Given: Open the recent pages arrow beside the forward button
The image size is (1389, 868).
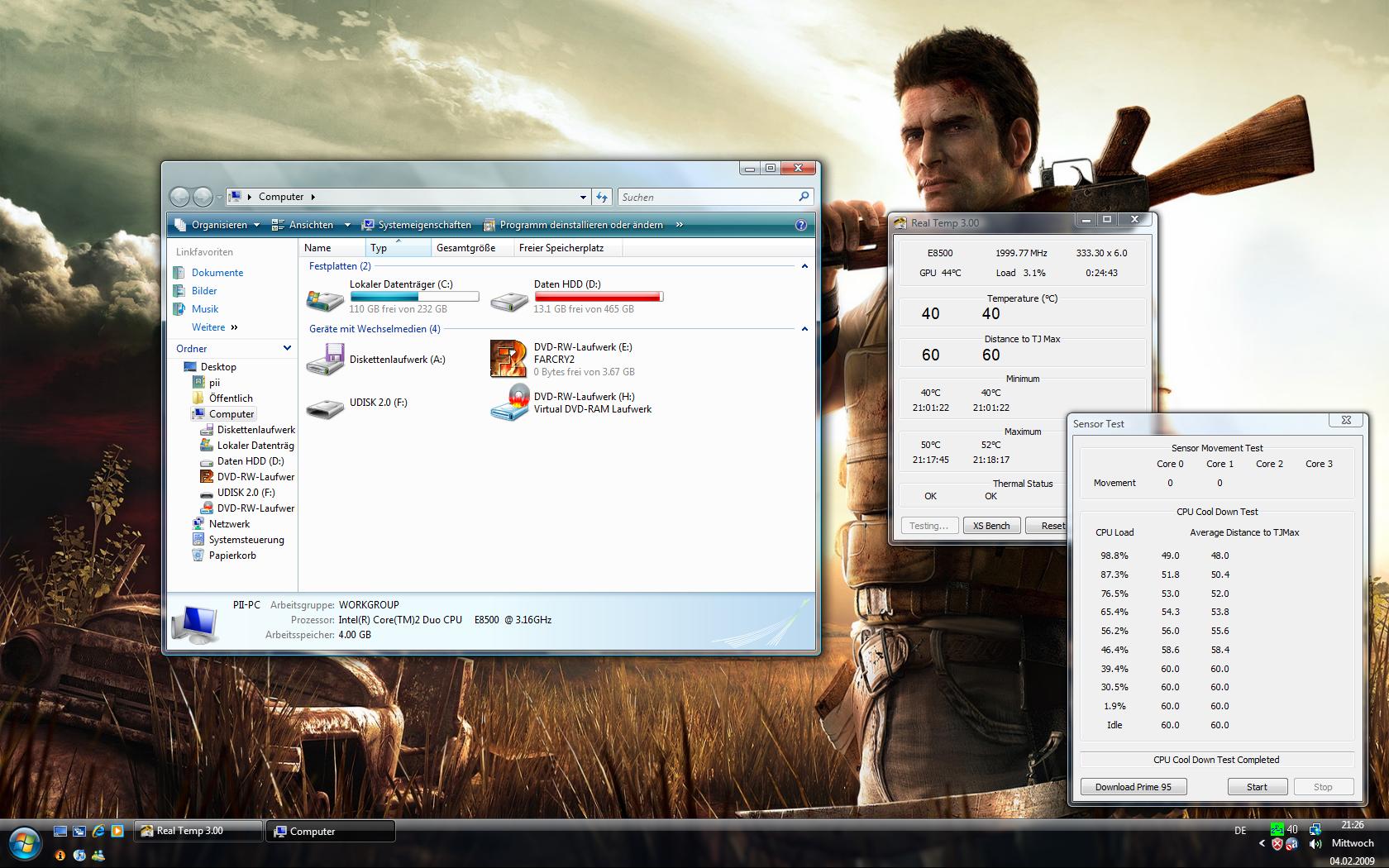Looking at the screenshot, I should tap(218, 198).
